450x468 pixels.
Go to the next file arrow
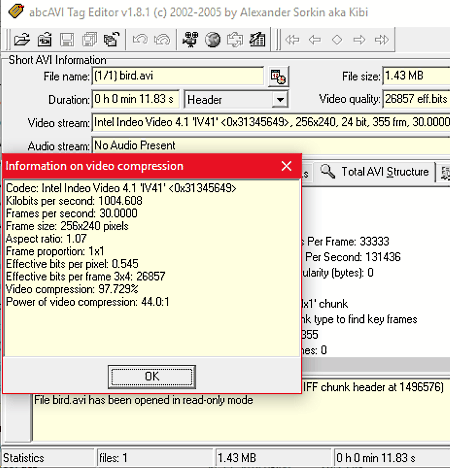point(359,40)
